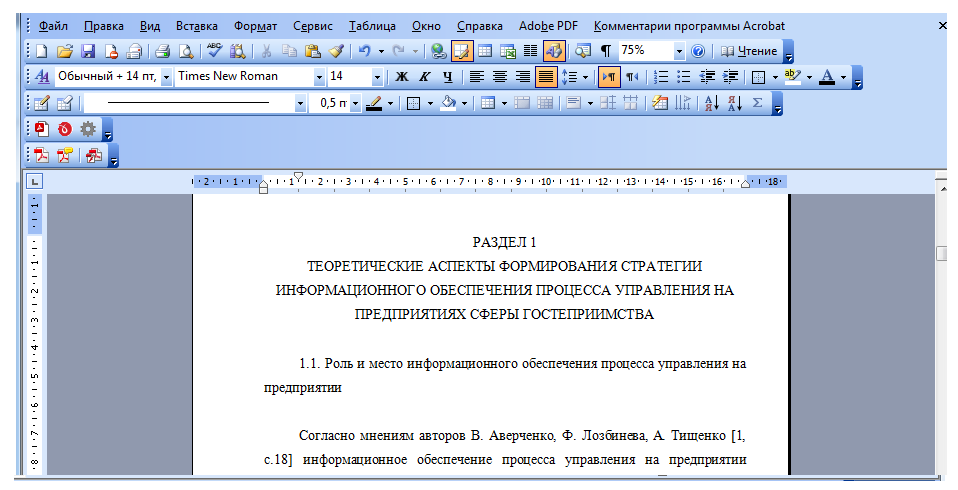Select the Format Painter brush
958x490 pixels.
tap(336, 51)
